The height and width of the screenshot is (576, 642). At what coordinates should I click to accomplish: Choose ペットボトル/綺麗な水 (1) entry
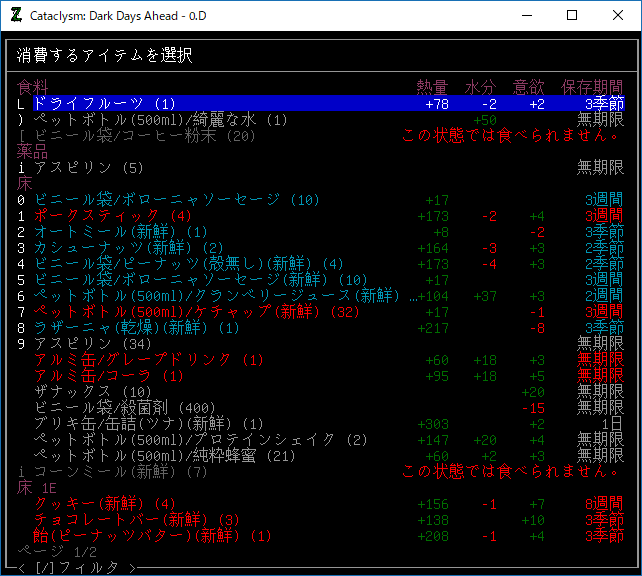point(160,120)
